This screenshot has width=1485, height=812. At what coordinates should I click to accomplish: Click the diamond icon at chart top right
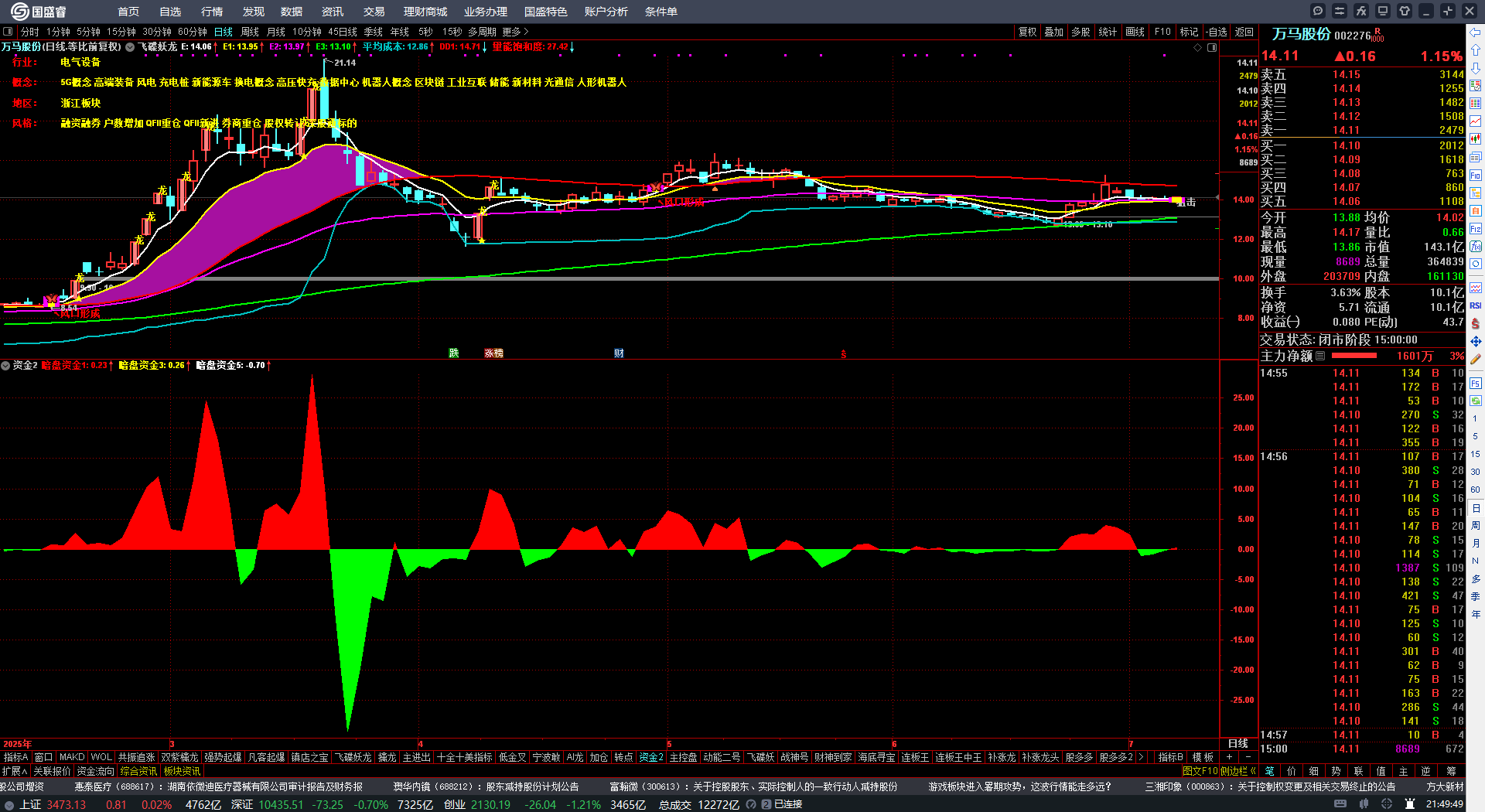coord(1198,47)
